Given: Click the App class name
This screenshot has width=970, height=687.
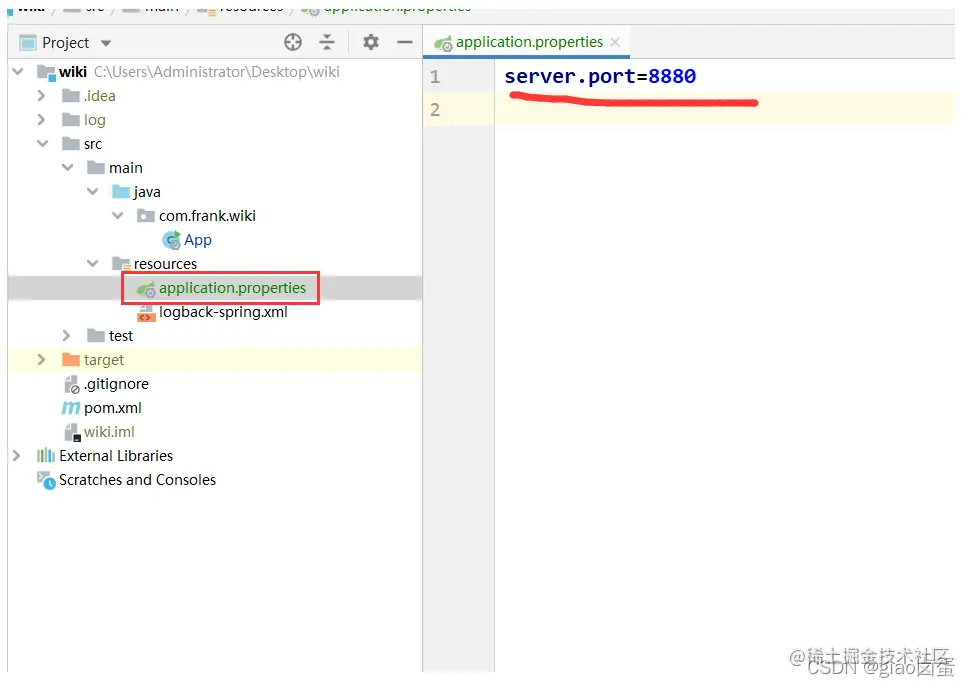Looking at the screenshot, I should (198, 240).
